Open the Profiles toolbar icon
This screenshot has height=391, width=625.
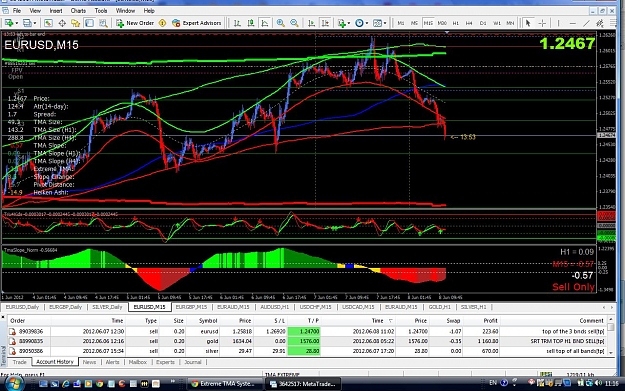(27, 23)
